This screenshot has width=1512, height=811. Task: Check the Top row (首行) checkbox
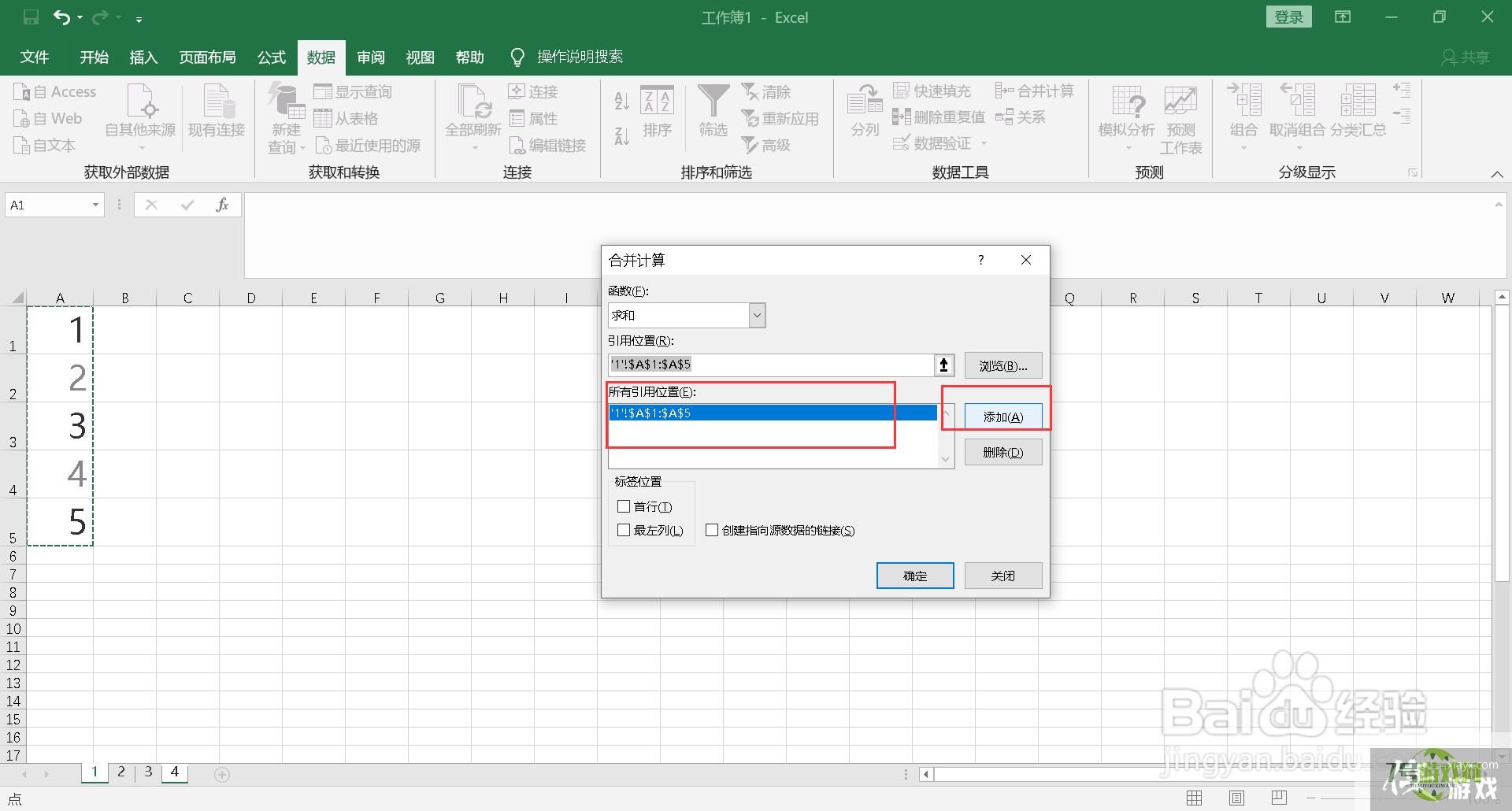click(624, 507)
